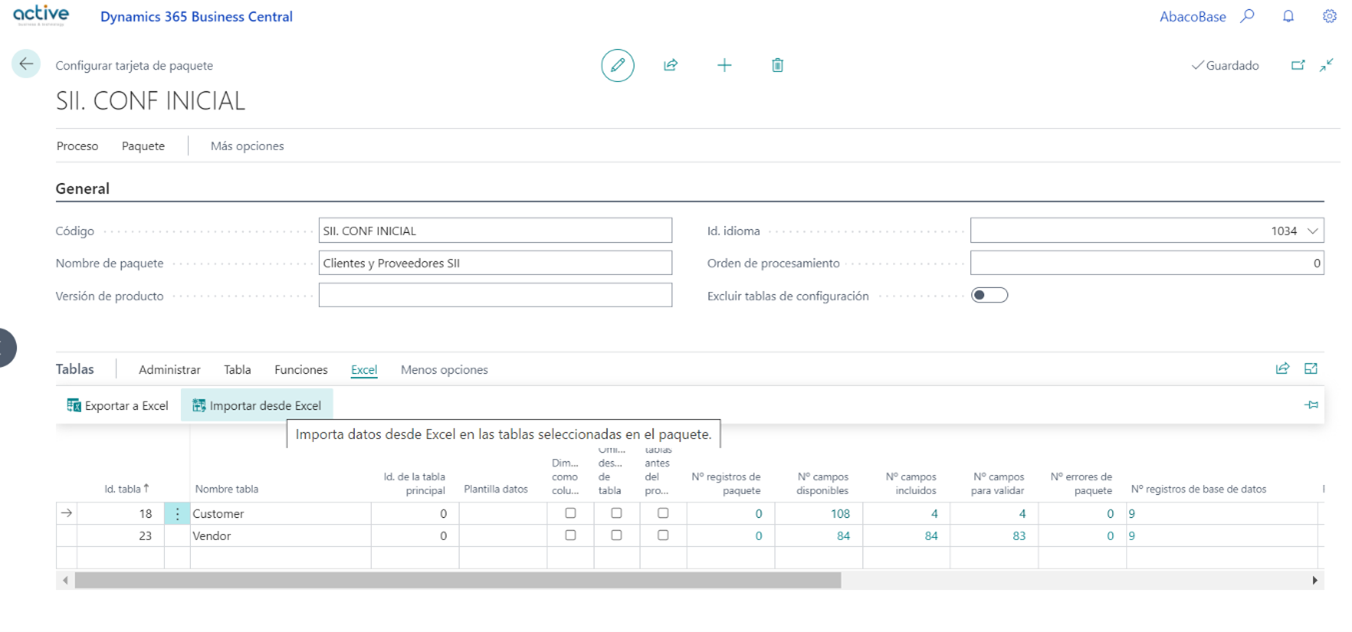
Task: Open settings gear icon
Action: [x=1329, y=16]
